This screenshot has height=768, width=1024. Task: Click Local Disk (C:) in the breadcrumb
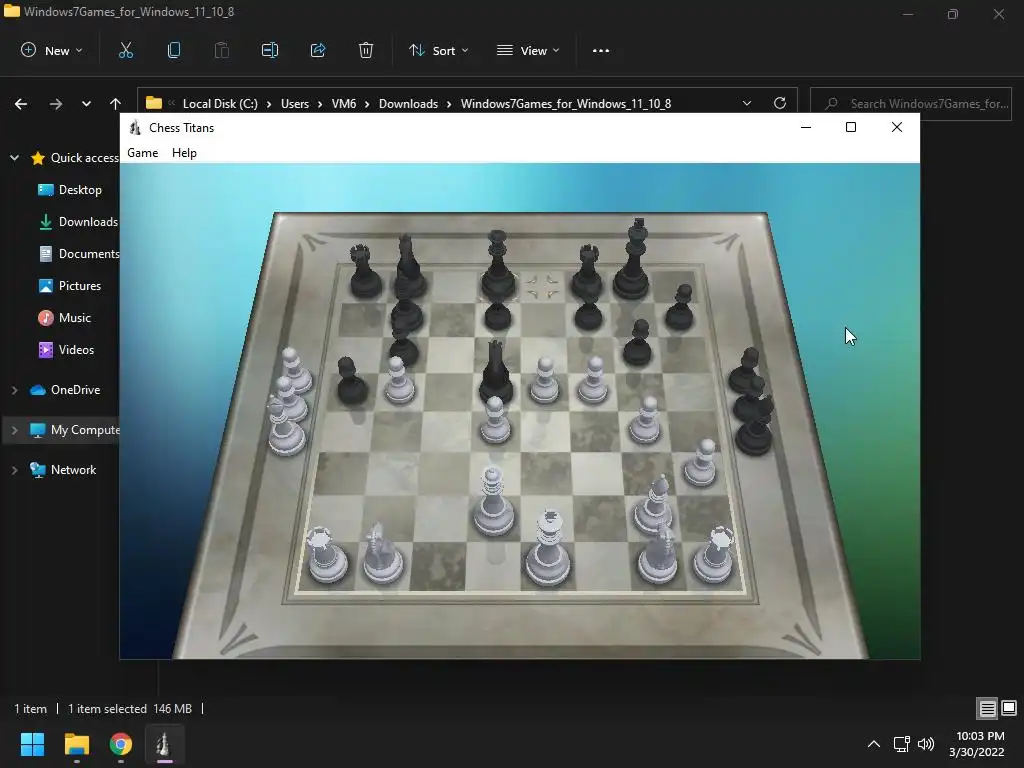click(220, 104)
